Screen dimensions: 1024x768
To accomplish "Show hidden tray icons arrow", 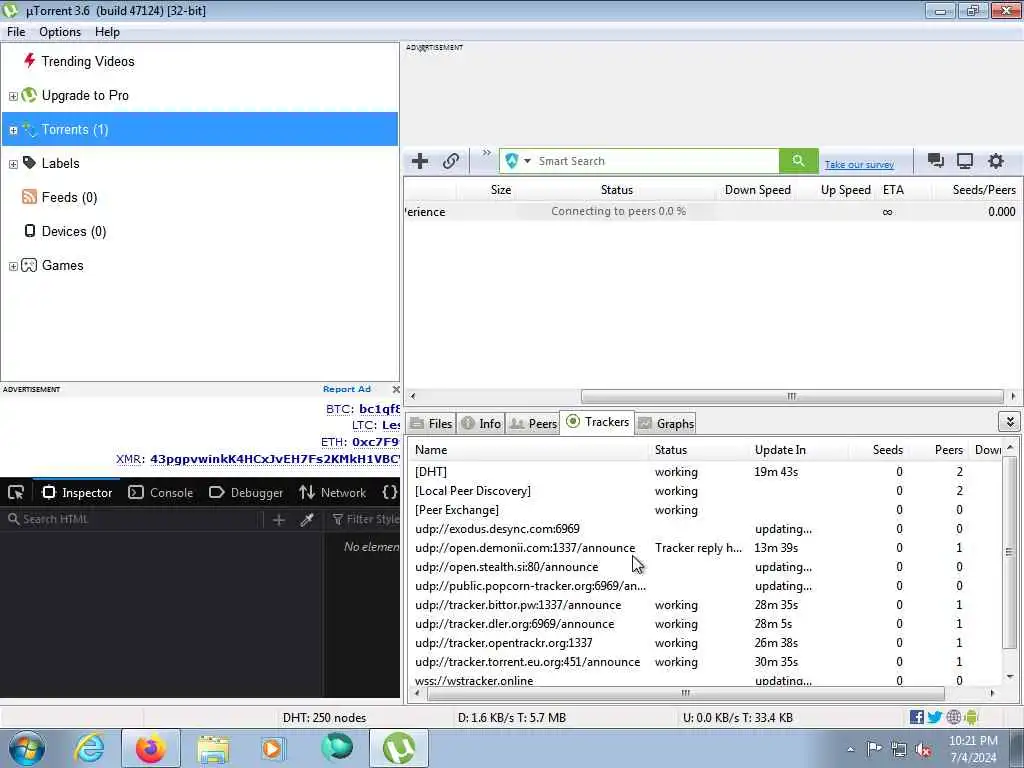I will (850, 750).
